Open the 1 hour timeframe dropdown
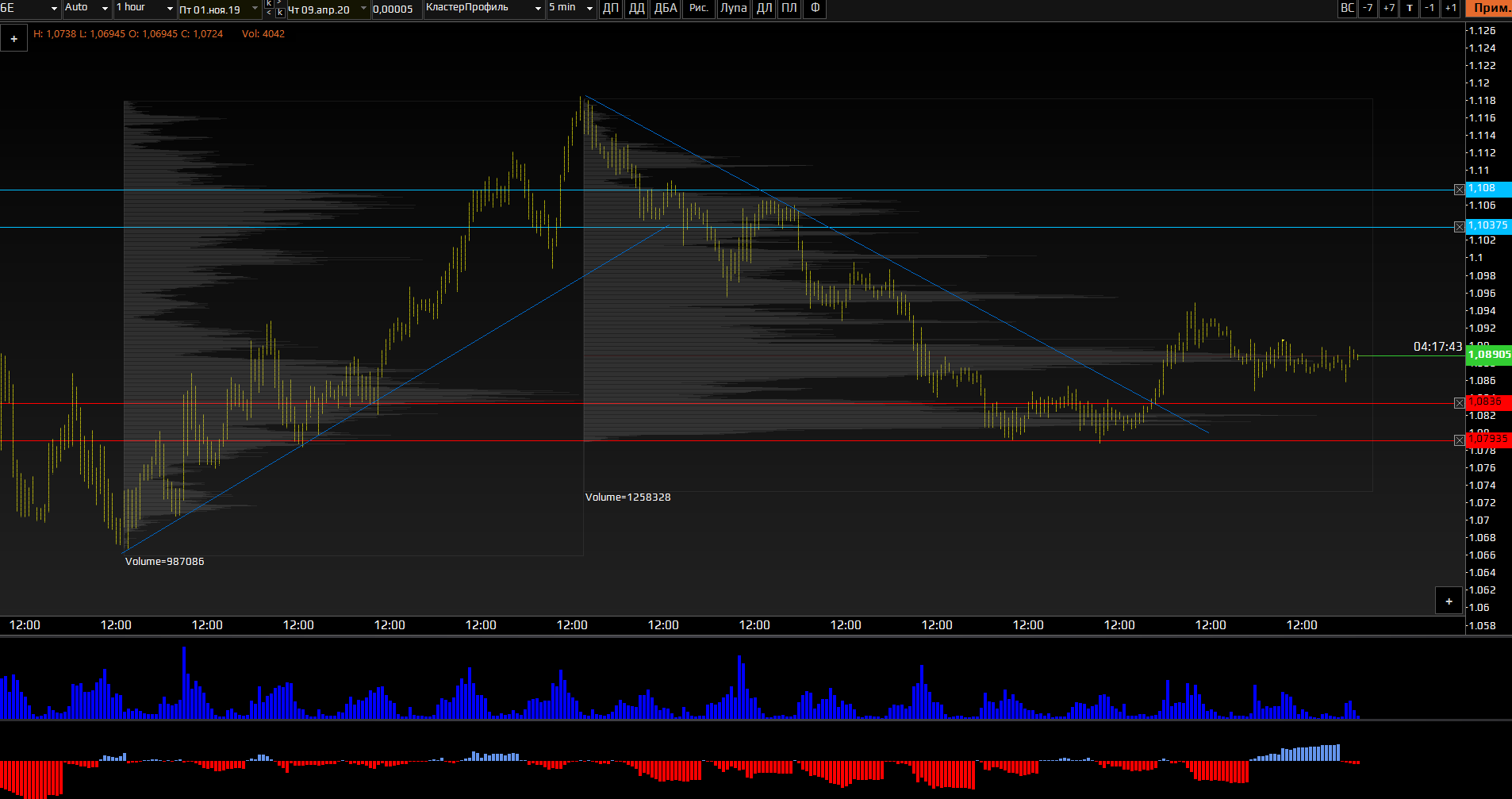Image resolution: width=1512 pixels, height=799 pixels. click(x=144, y=9)
